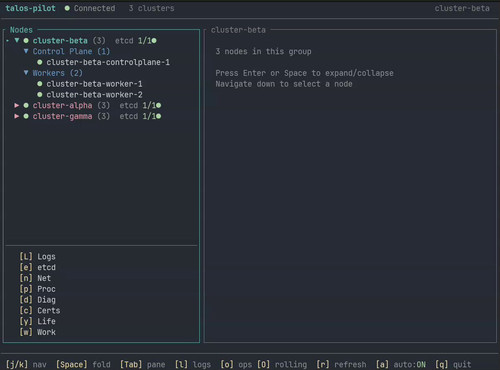The height and width of the screenshot is (370, 500).
Task: Open the [n] Net view
Action: pyautogui.click(x=35, y=278)
